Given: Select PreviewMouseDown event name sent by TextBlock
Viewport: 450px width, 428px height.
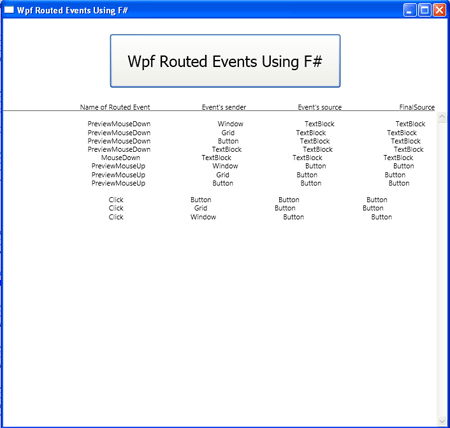Looking at the screenshot, I should point(119,149).
